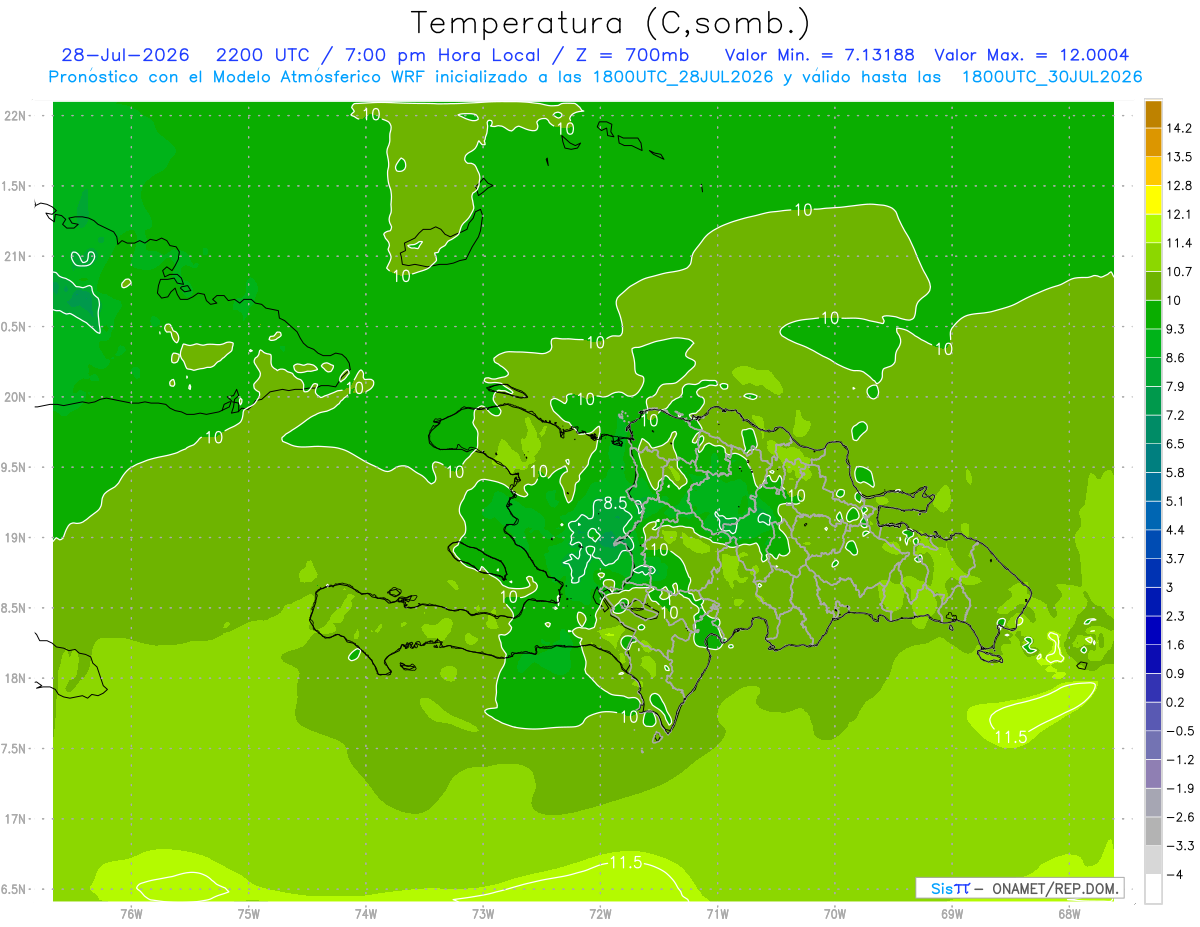Click the purple swatch between -1.2 and -1.9
Viewport: 1200px width, 927px height.
coord(1153,773)
